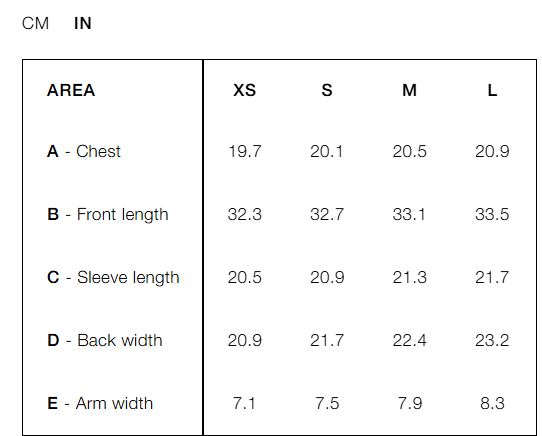Viewport: 542px width, 436px height.
Task: Click the D - Back width label
Action: tap(105, 340)
